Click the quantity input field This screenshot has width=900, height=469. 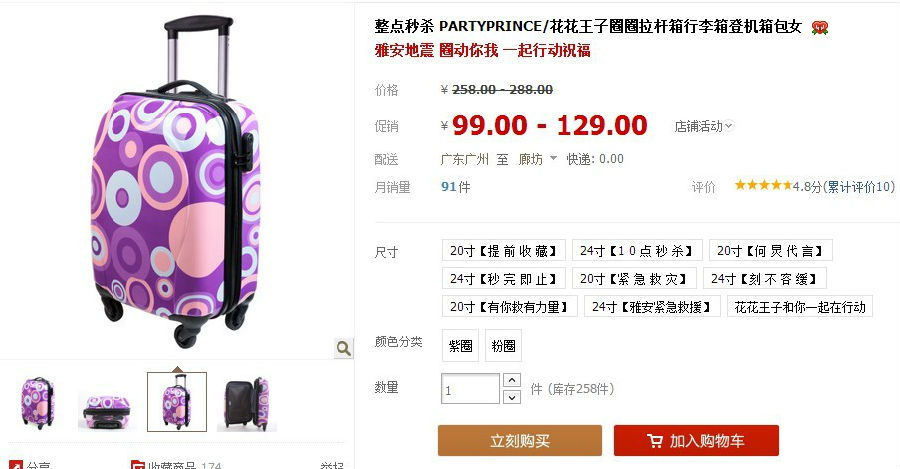click(471, 389)
